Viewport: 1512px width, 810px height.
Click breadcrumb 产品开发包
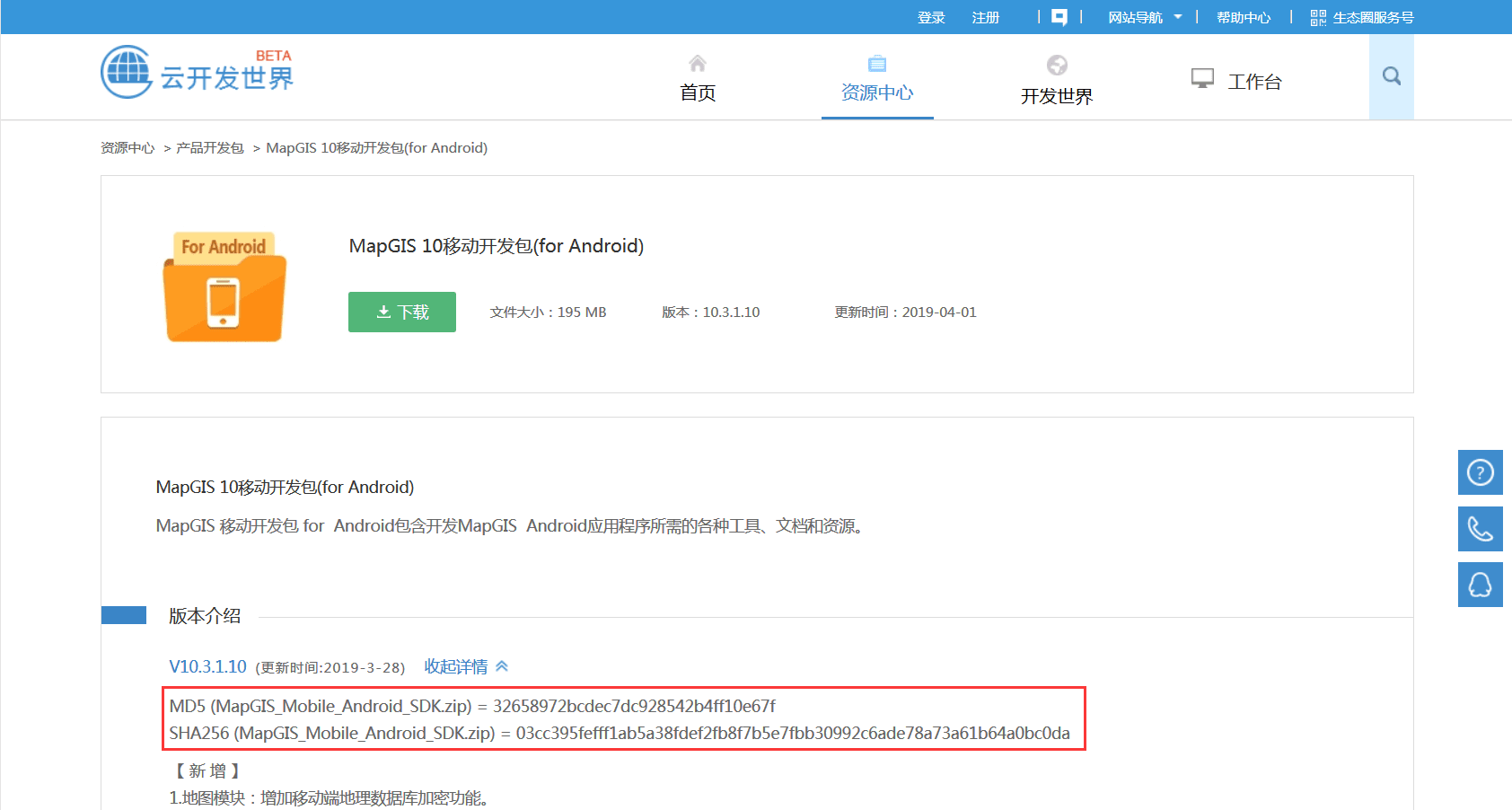210,148
